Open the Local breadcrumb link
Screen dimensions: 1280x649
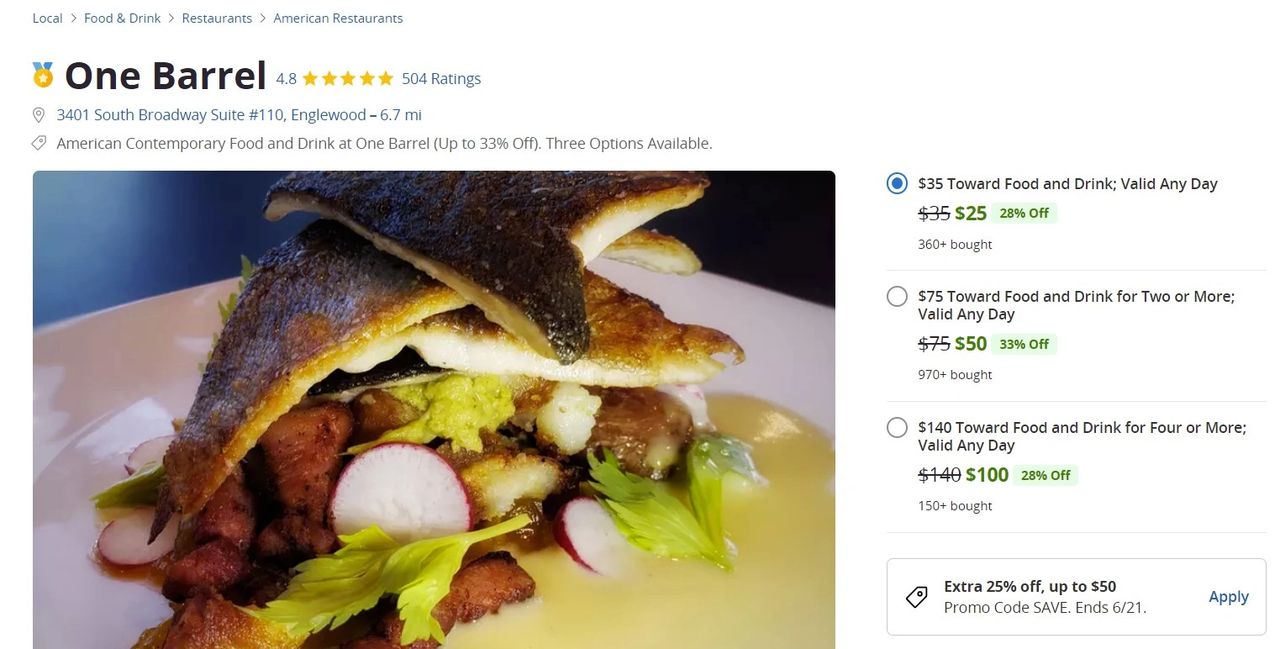point(47,18)
